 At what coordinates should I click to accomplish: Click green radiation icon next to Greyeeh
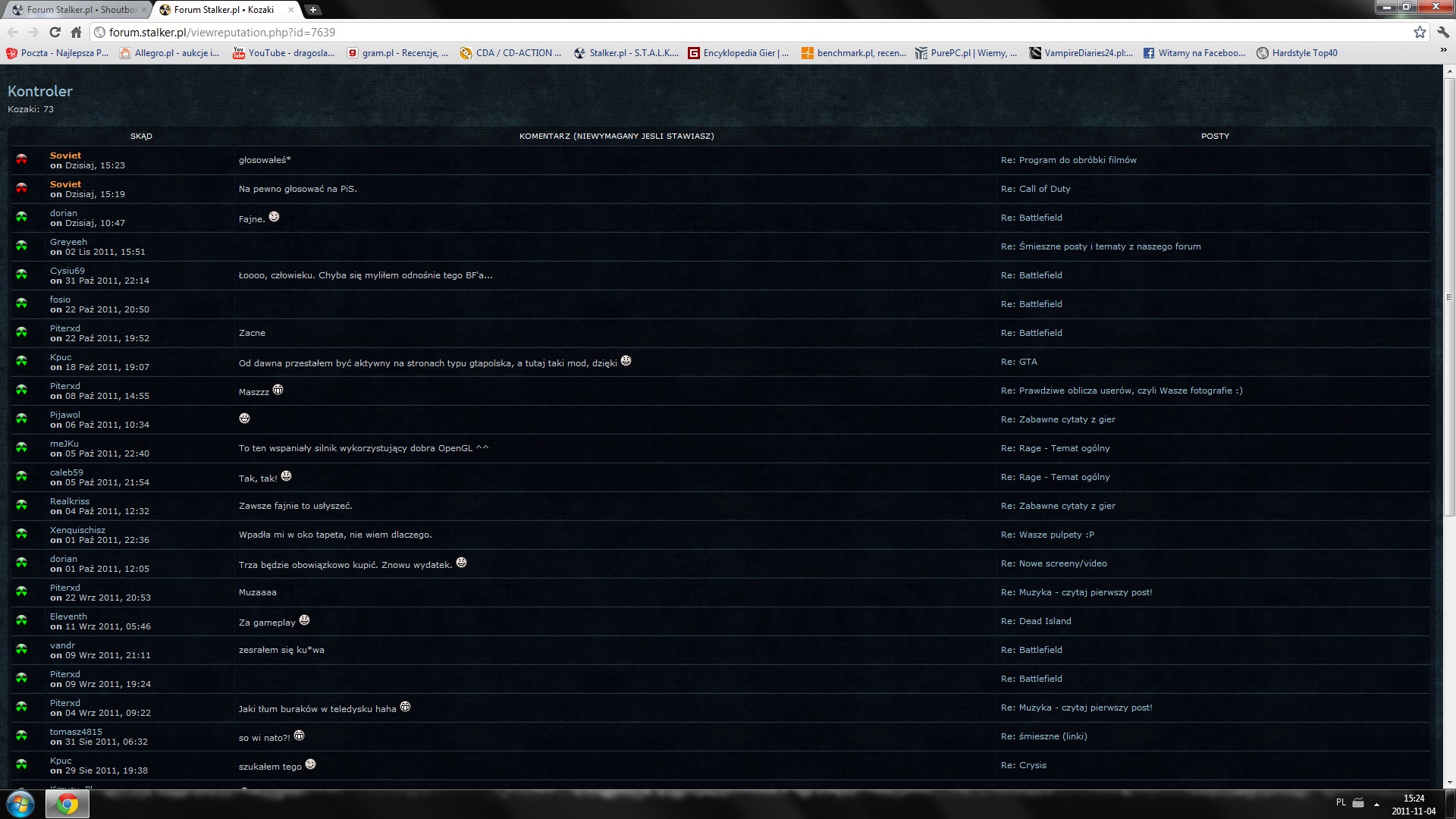21,246
